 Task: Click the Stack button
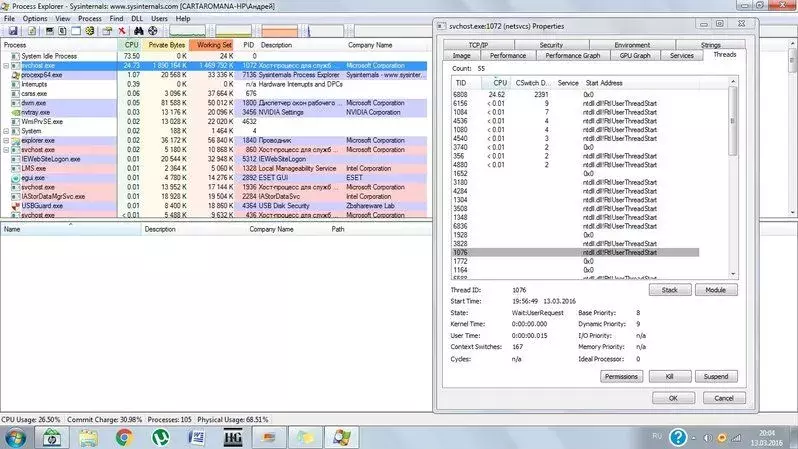coord(670,290)
